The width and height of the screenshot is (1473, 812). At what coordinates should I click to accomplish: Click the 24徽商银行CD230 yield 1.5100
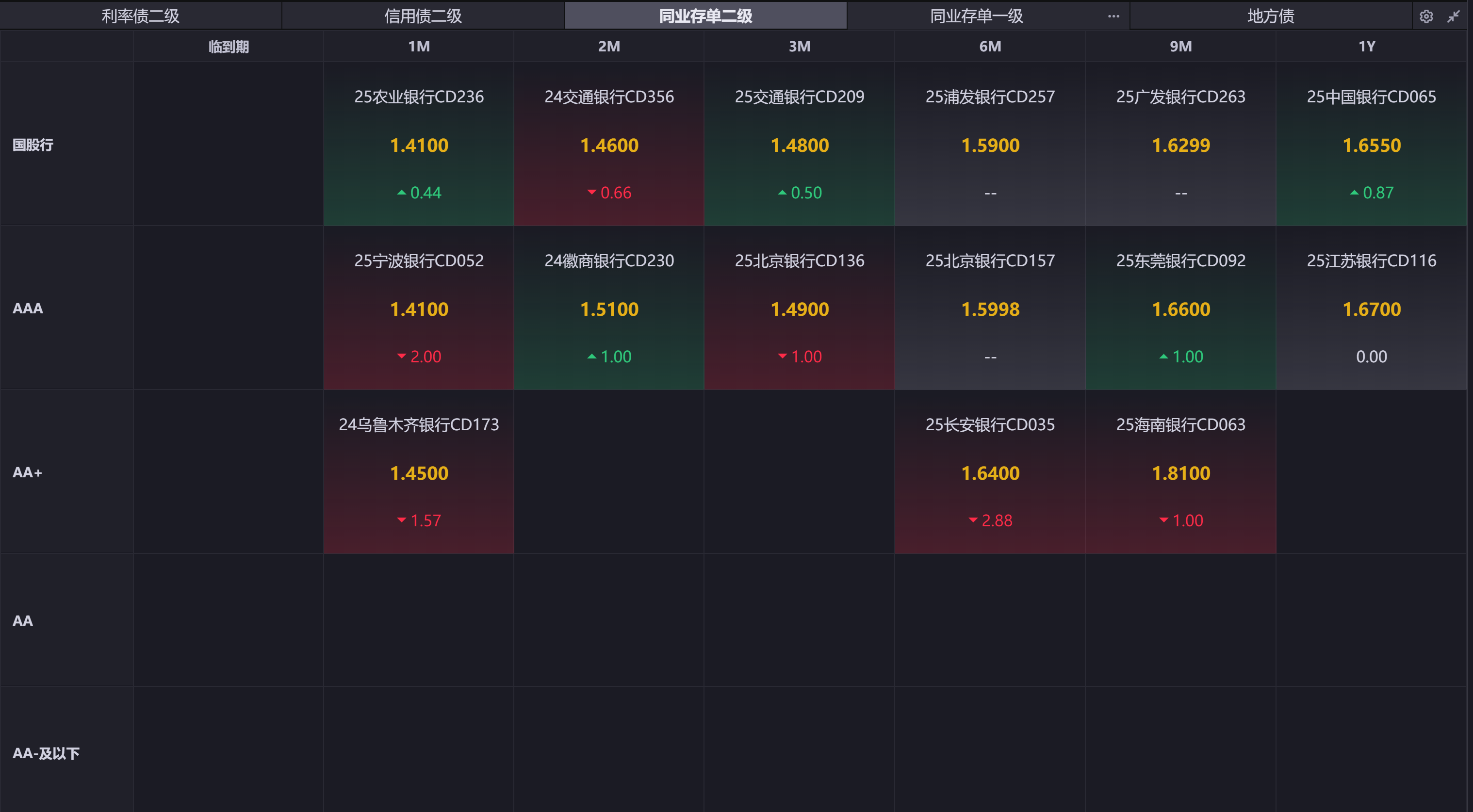click(x=609, y=309)
